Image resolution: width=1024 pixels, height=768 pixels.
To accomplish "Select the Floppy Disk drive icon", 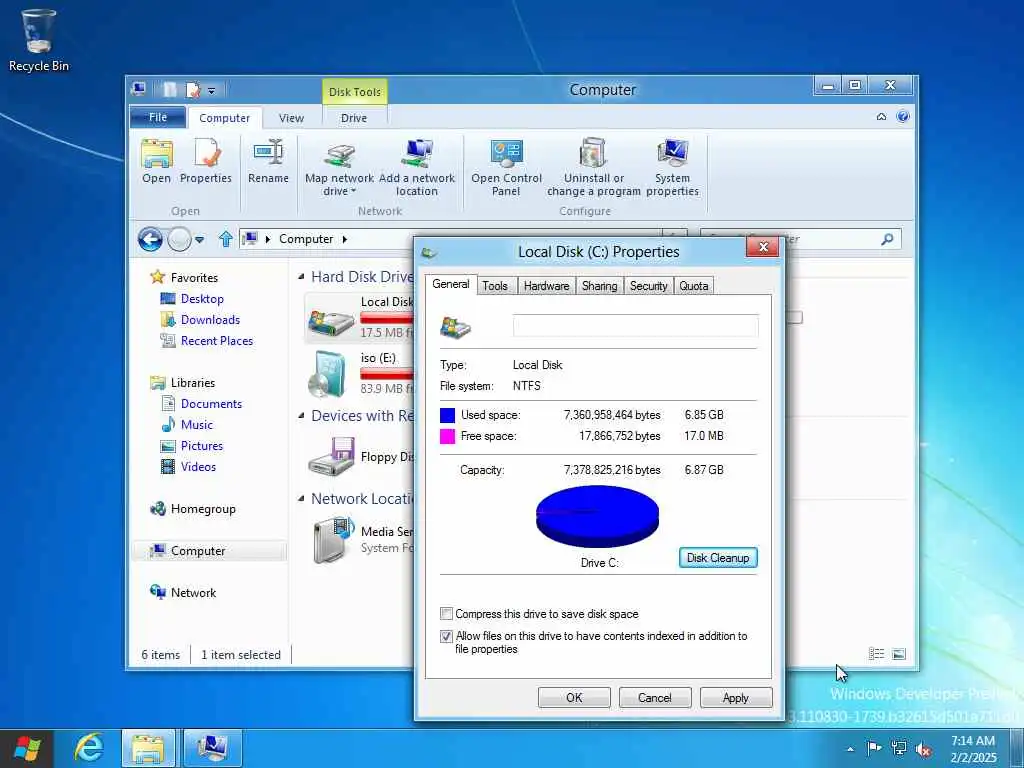I will (x=331, y=456).
